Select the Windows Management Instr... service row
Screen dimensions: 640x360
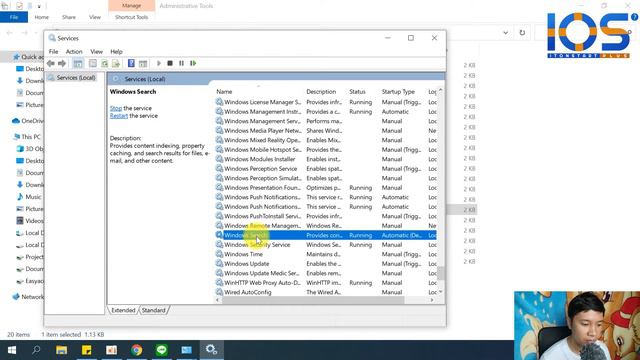point(326,111)
